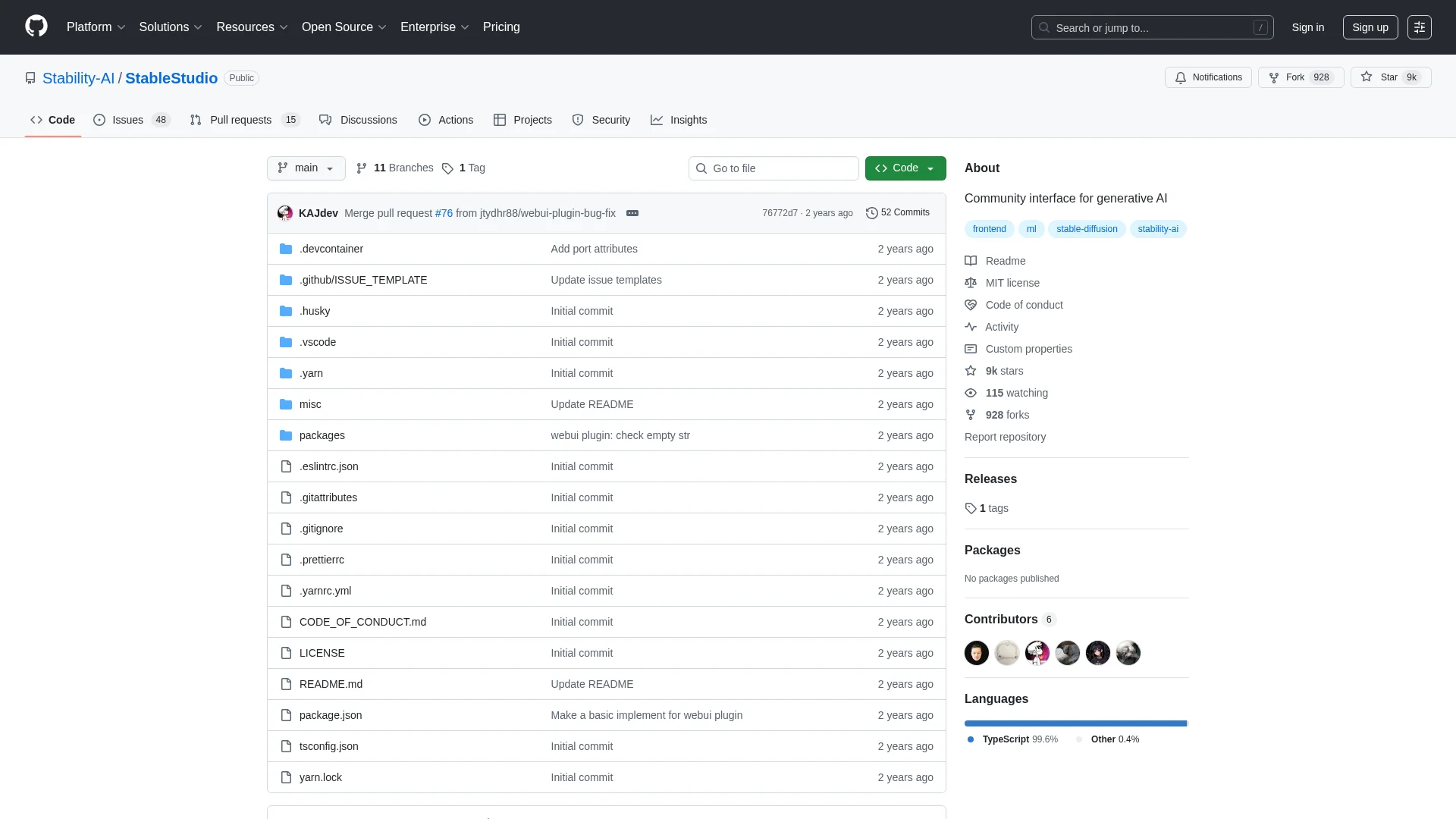Click the GitHub logo icon
Image resolution: width=1456 pixels, height=819 pixels.
36,27
